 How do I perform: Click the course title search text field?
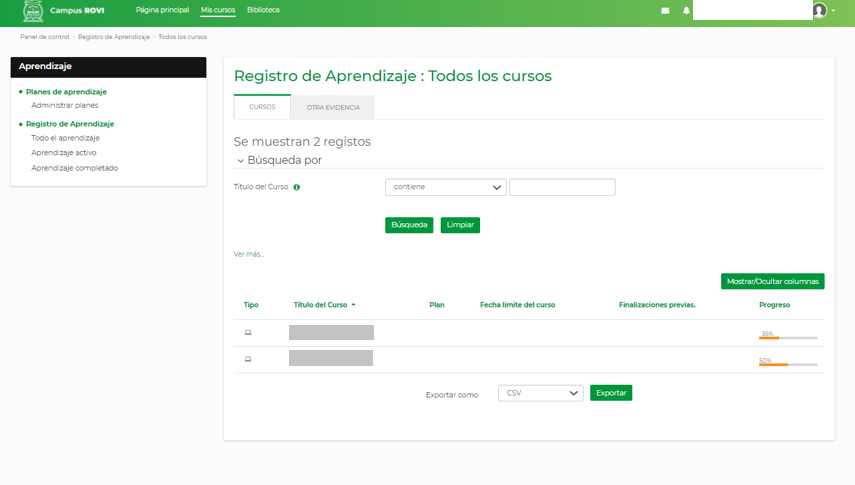point(562,187)
